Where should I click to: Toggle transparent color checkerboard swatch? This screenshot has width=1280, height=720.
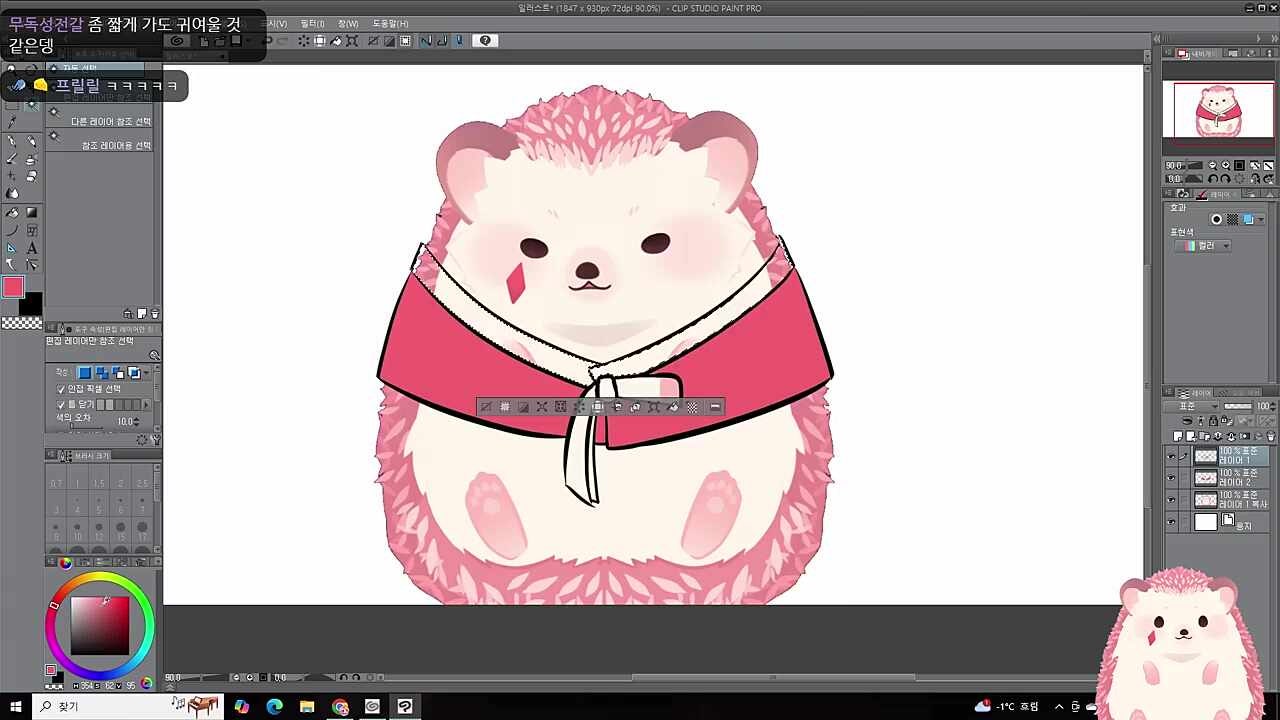[21, 323]
